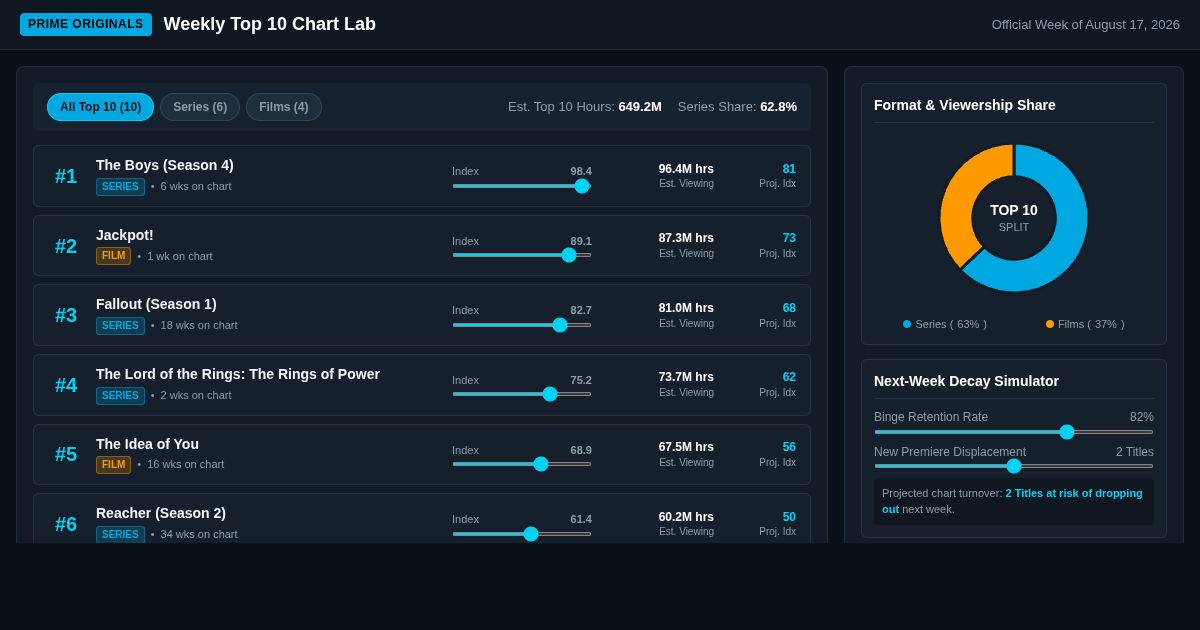The height and width of the screenshot is (630, 1200).
Task: Click the SERIES tag on Reacher
Action: 120,535
